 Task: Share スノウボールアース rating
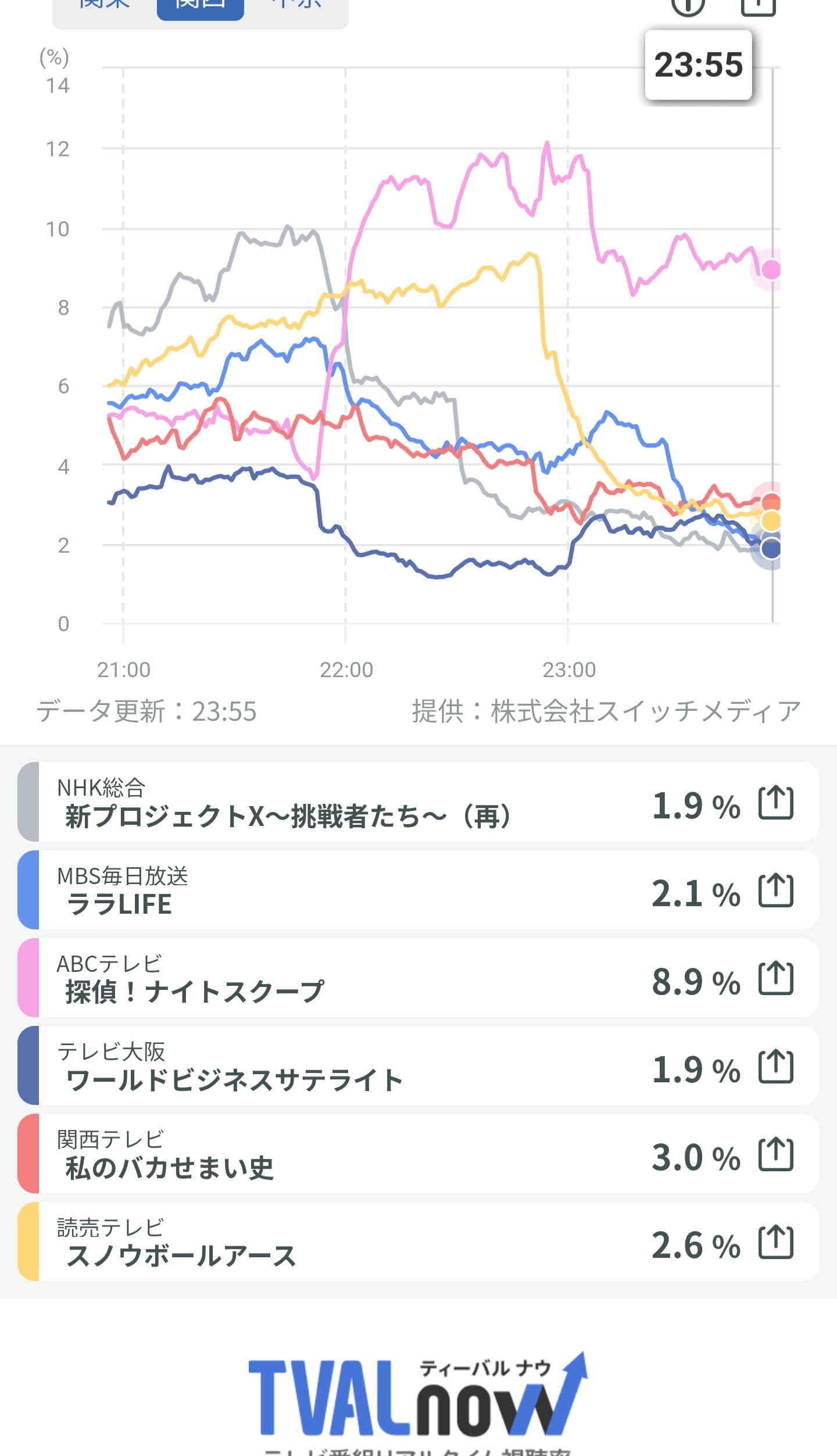775,1243
